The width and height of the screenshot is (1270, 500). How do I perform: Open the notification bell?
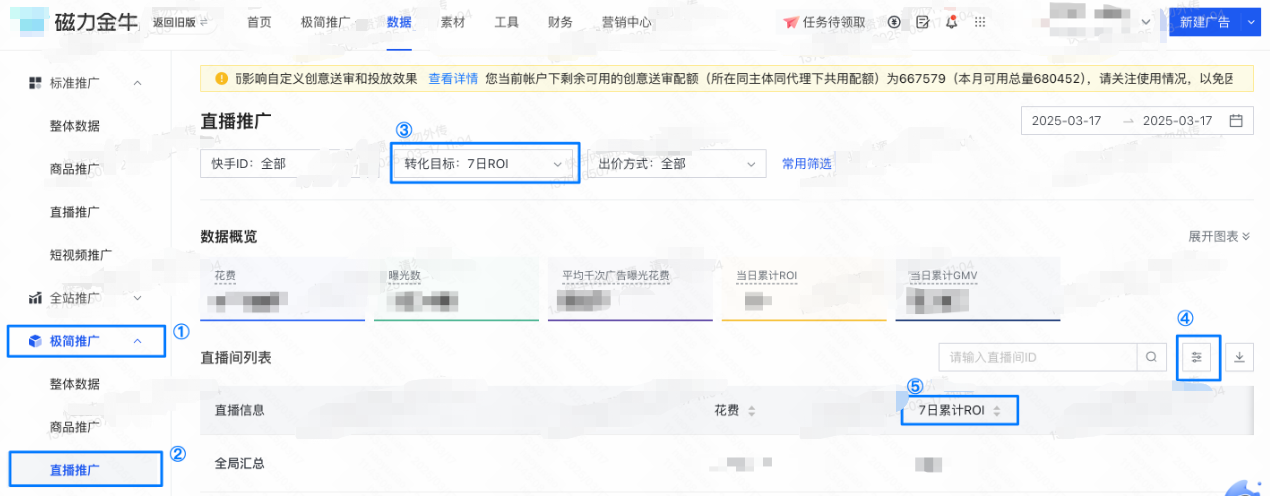point(951,22)
